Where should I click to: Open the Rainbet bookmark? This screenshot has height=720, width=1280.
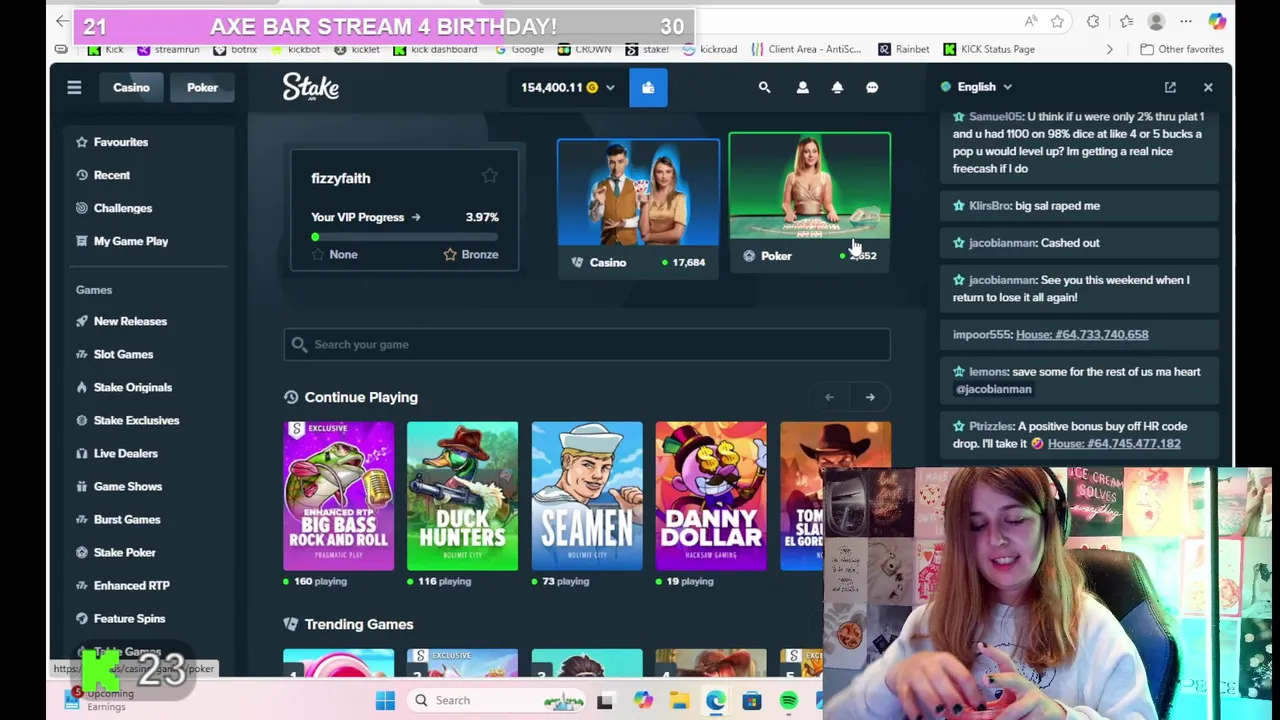[x=904, y=49]
